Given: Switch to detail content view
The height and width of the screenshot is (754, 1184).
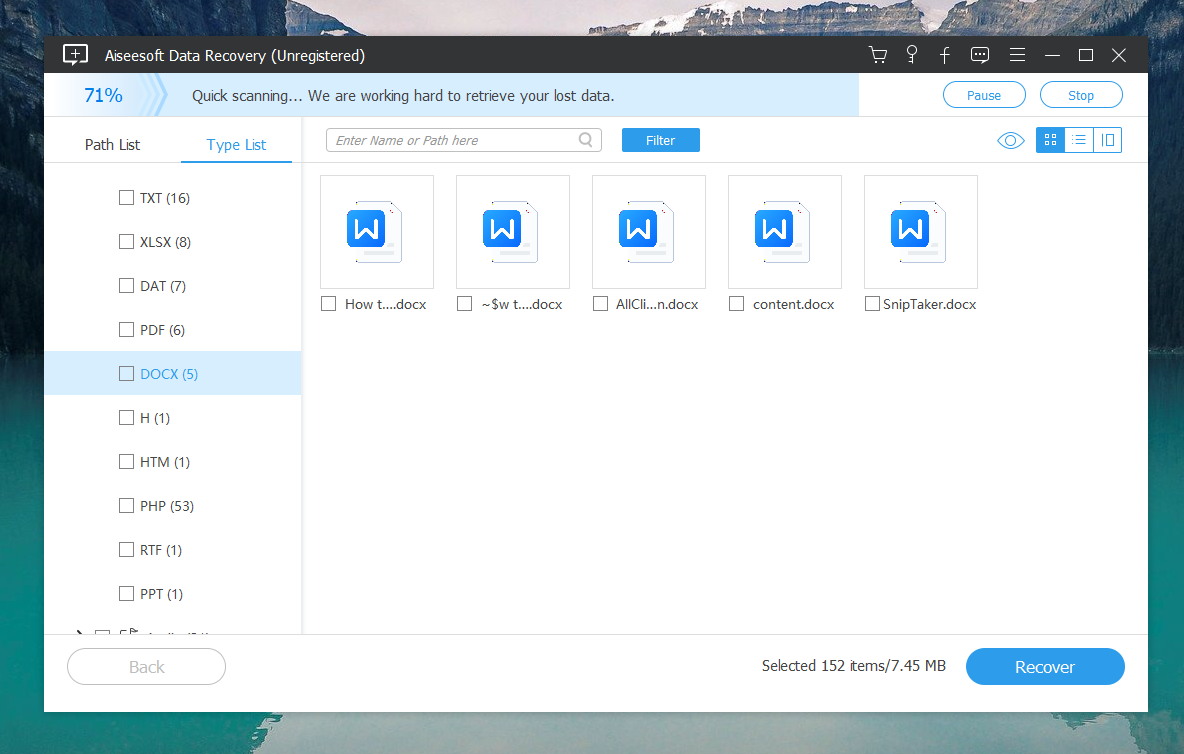Looking at the screenshot, I should point(1108,141).
